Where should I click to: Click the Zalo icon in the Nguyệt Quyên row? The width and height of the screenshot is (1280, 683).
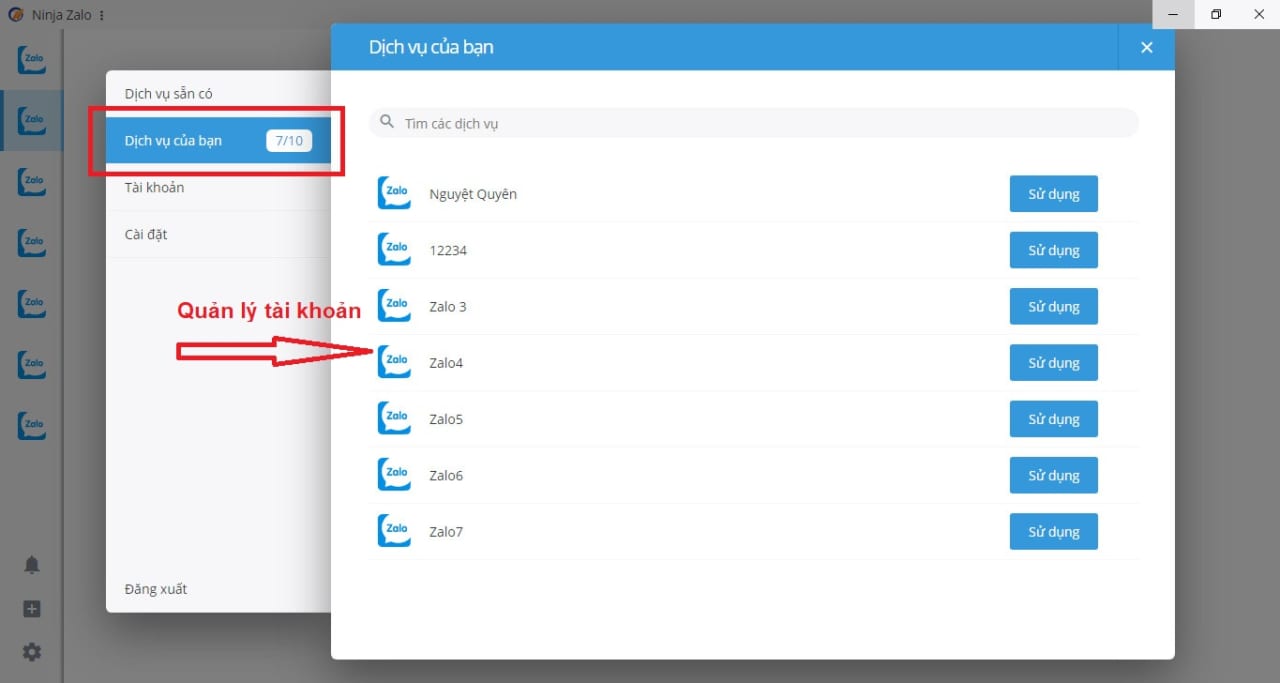394,194
